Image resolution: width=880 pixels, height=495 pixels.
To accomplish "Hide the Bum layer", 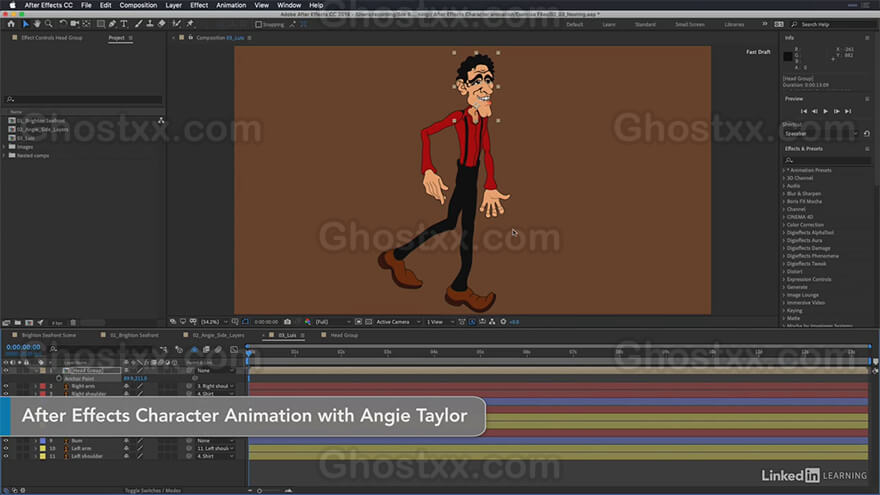I will 6,441.
